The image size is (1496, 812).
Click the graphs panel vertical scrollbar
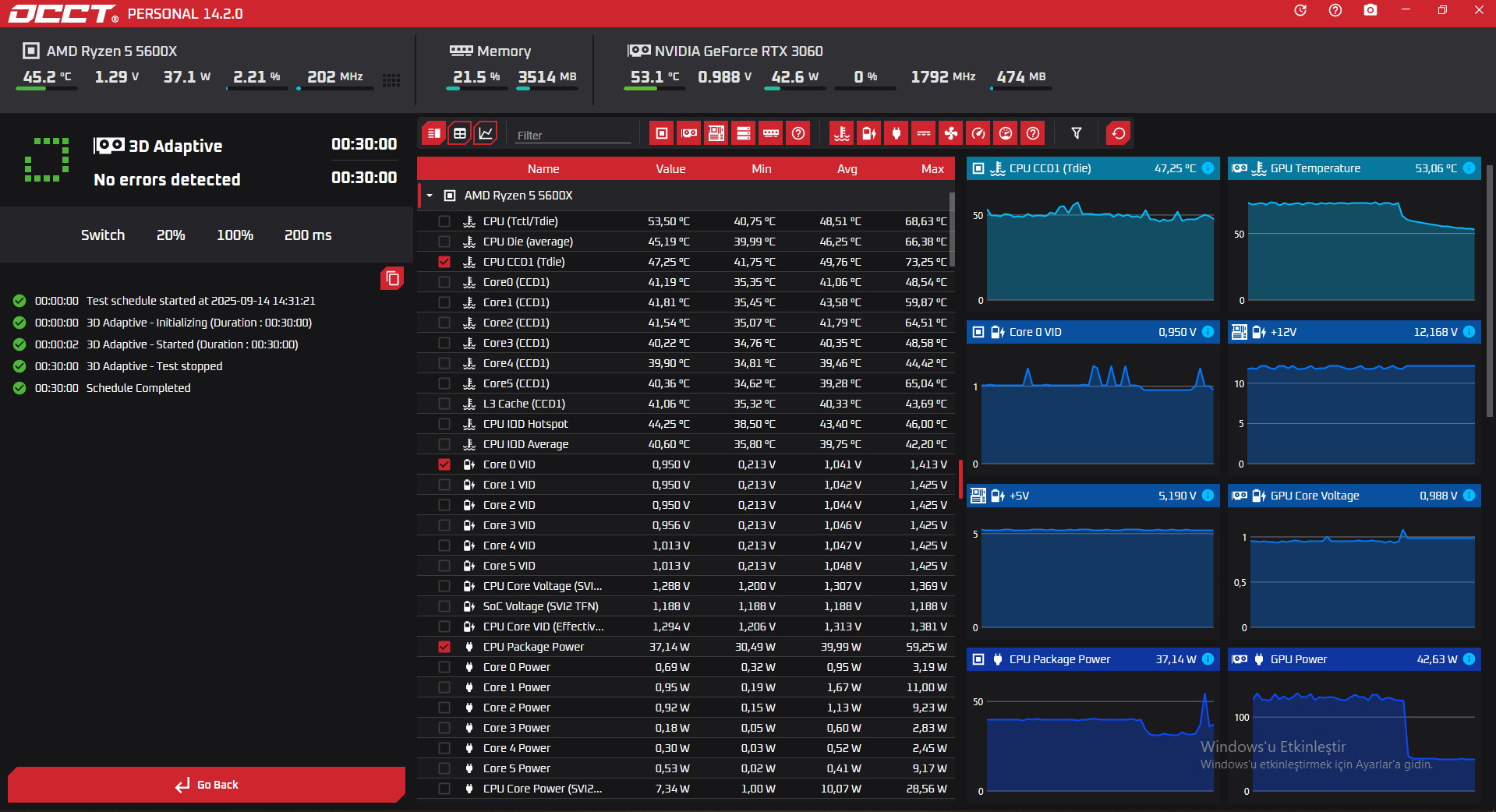[1489, 290]
